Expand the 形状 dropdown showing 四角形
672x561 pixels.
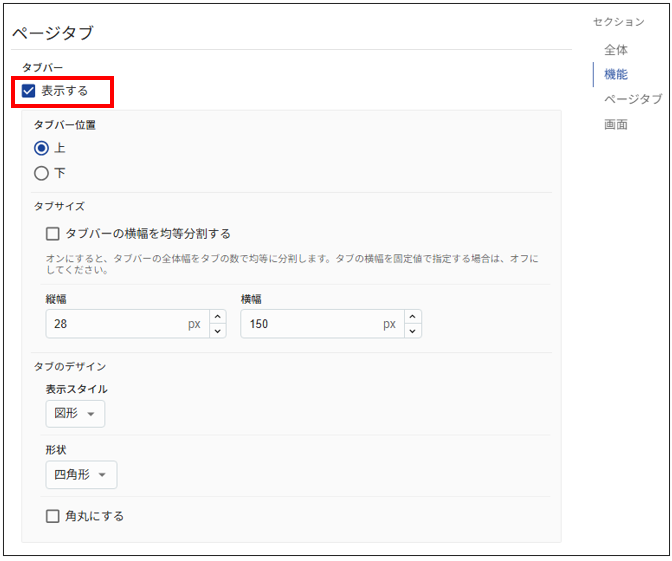pyautogui.click(x=81, y=475)
